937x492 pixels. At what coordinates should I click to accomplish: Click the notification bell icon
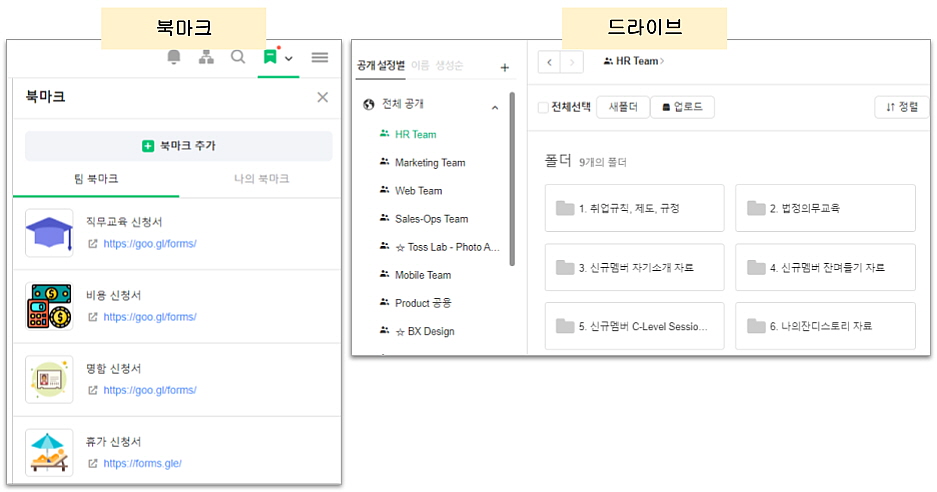(x=174, y=58)
